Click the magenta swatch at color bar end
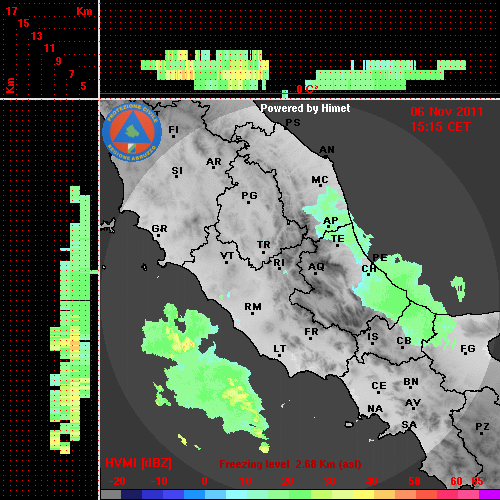 pyautogui.click(x=489, y=494)
